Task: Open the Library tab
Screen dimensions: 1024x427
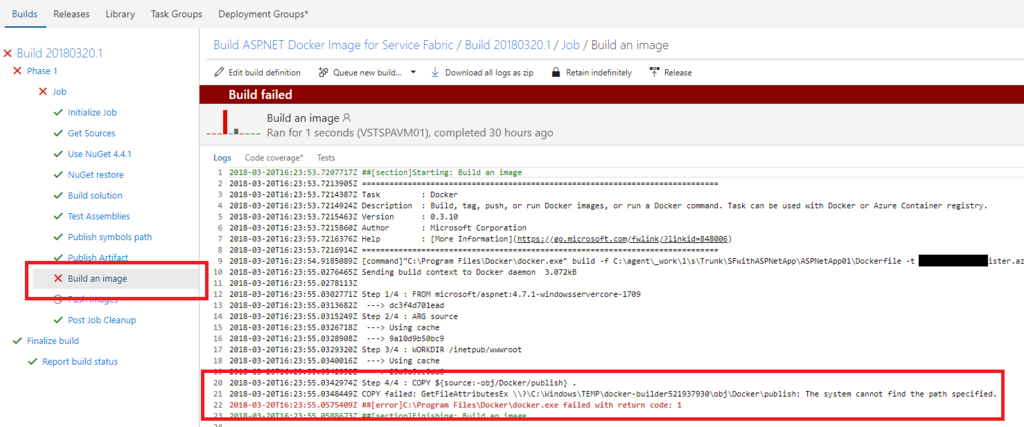Action: (x=120, y=14)
